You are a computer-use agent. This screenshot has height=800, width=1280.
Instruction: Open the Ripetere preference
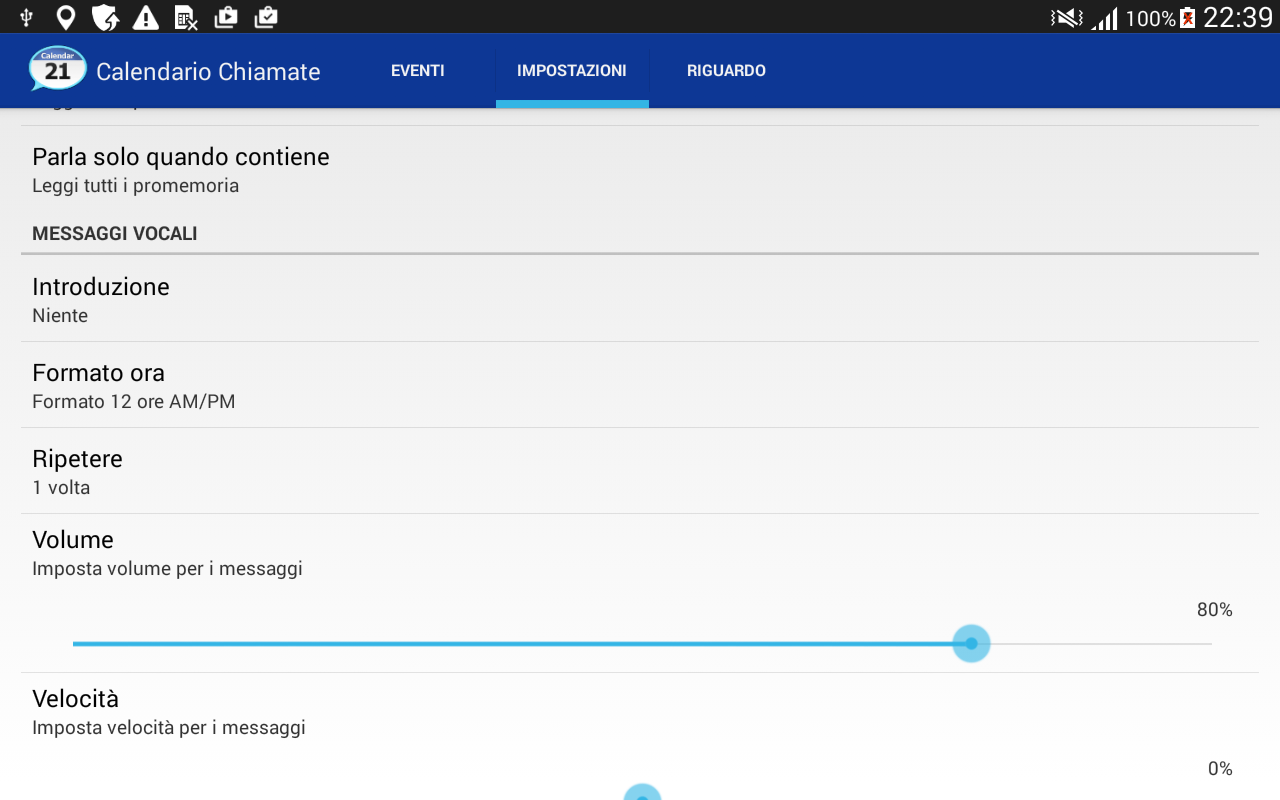640,472
